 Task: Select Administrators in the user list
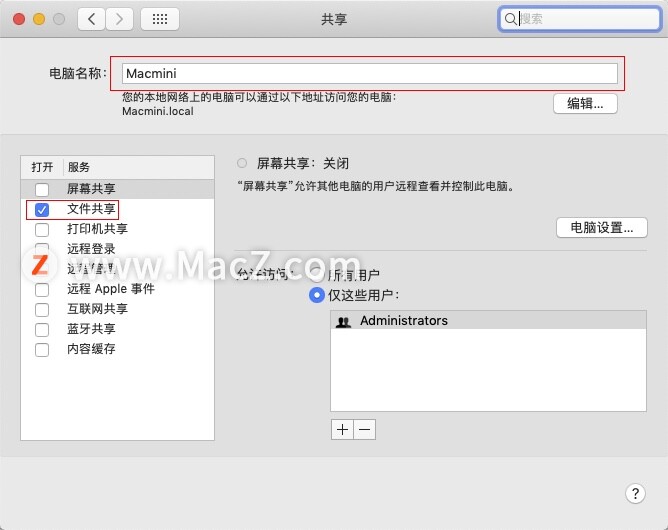pos(488,320)
